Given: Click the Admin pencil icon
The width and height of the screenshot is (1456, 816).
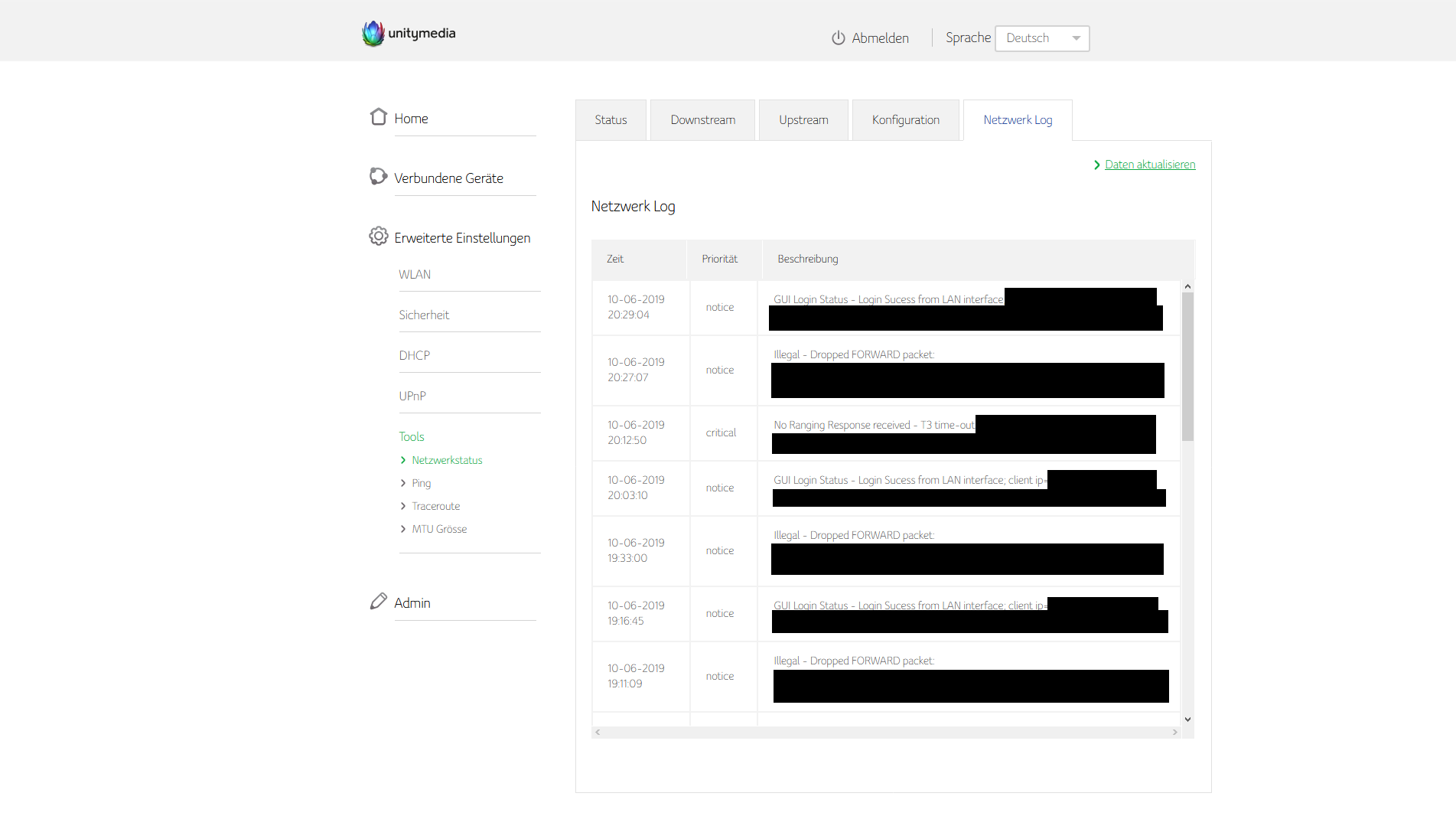Looking at the screenshot, I should point(378,601).
